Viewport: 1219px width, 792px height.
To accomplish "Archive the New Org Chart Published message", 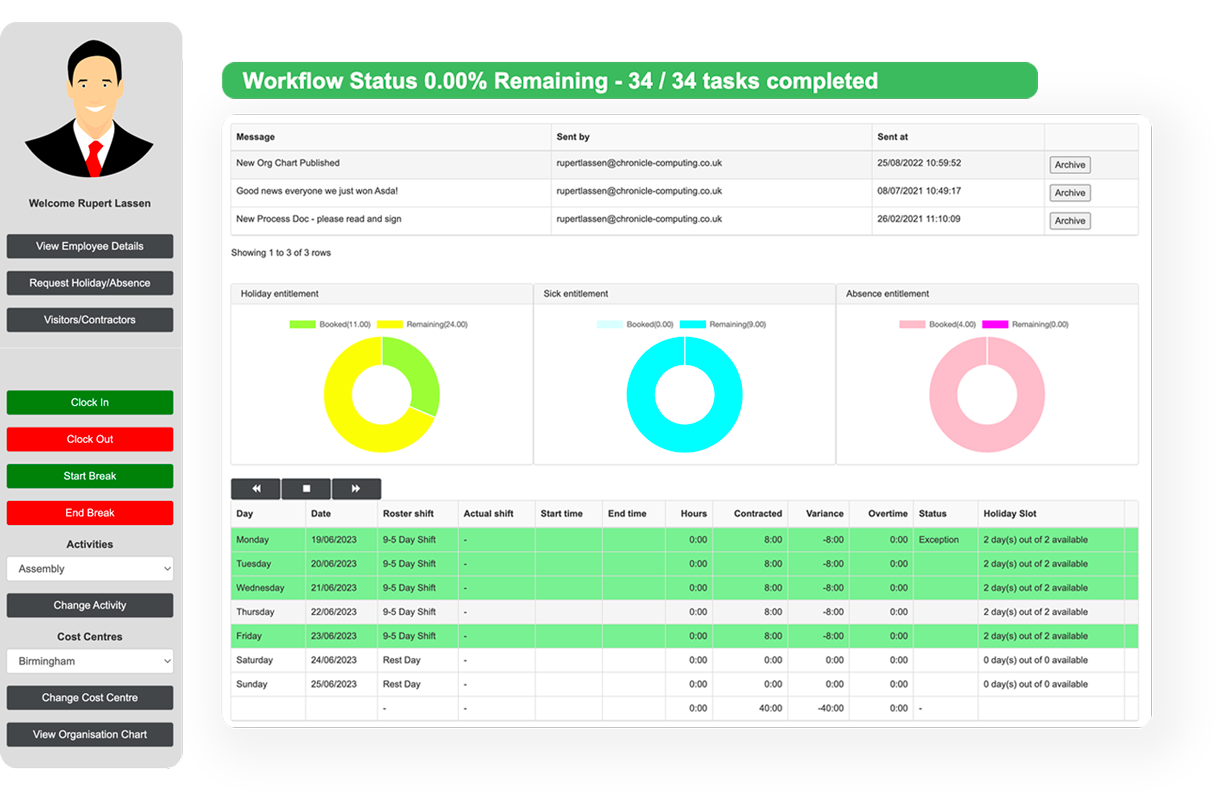I will pyautogui.click(x=1069, y=165).
